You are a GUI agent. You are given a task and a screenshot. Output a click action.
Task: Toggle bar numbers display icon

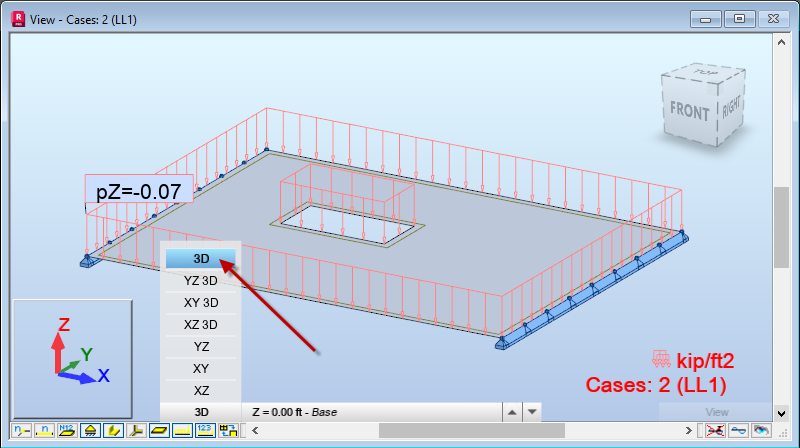click(x=44, y=431)
